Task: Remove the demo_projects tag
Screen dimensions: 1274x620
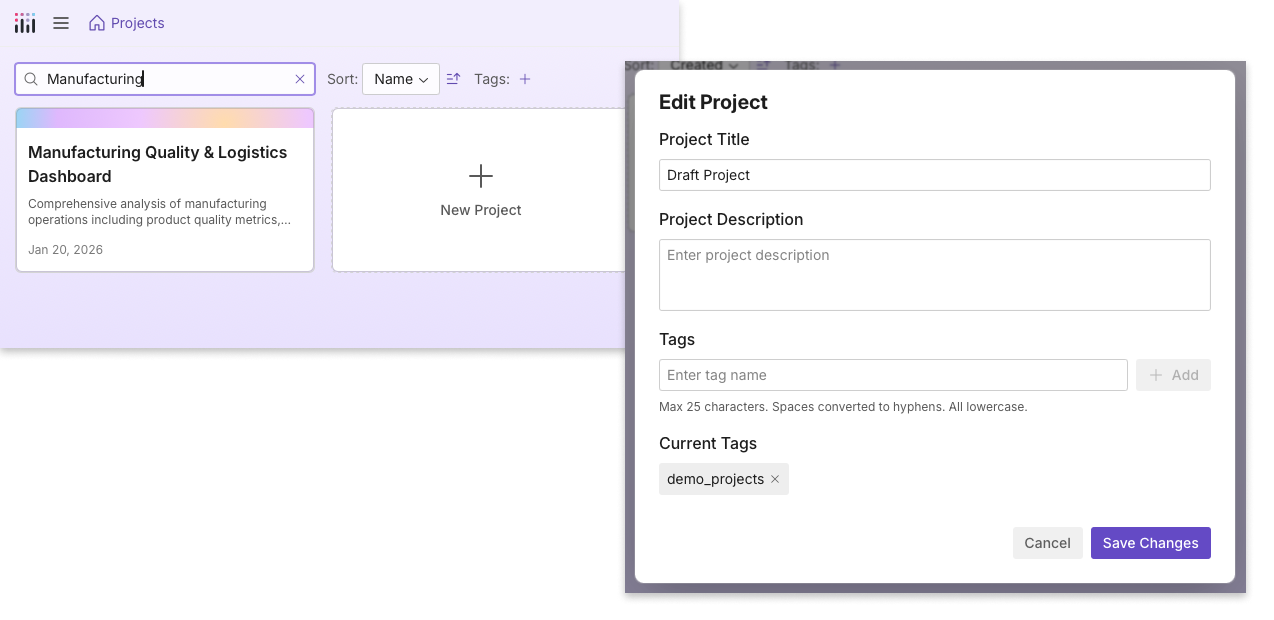Action: 775,479
